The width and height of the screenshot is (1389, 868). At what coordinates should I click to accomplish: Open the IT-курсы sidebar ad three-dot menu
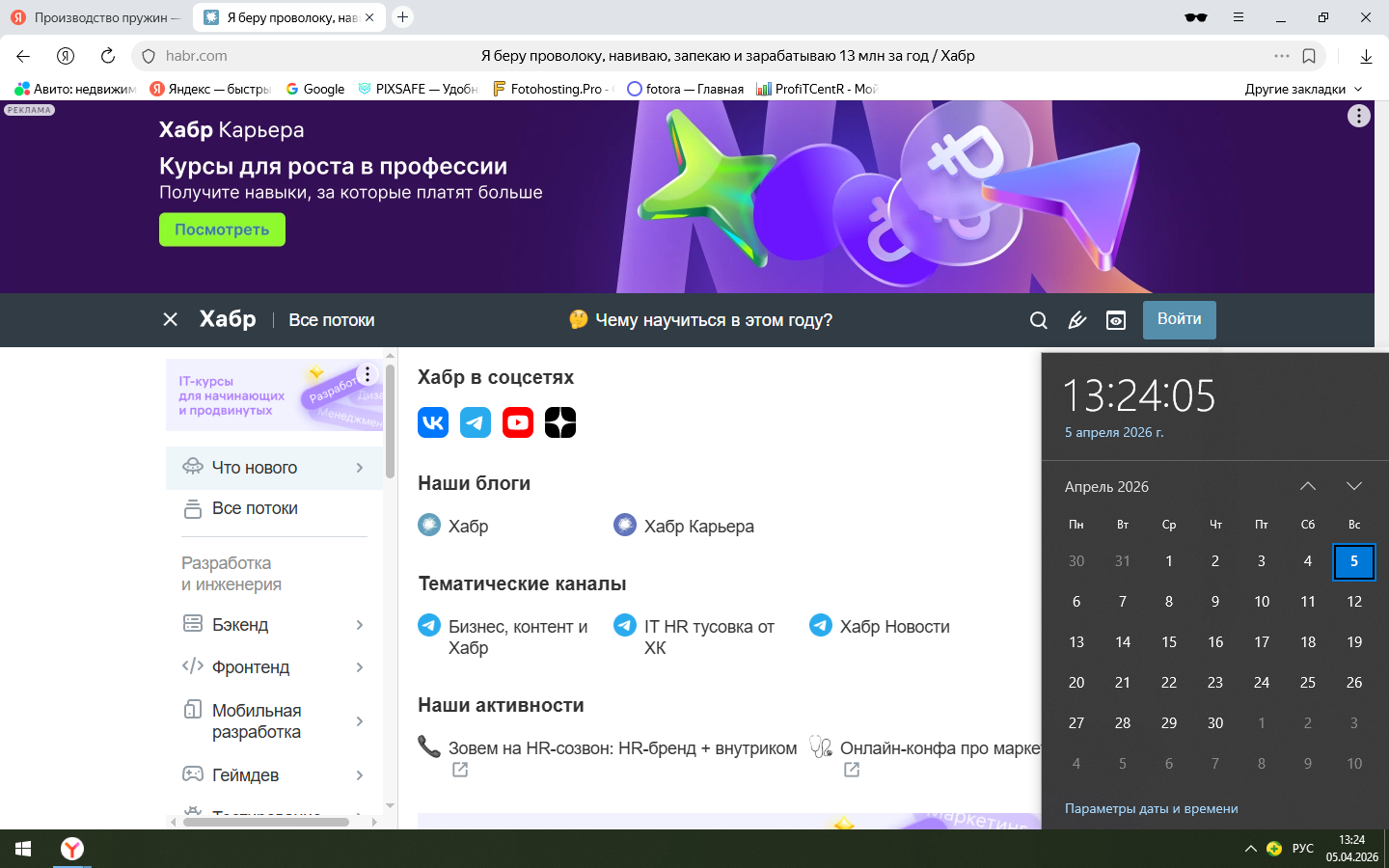pos(368,374)
